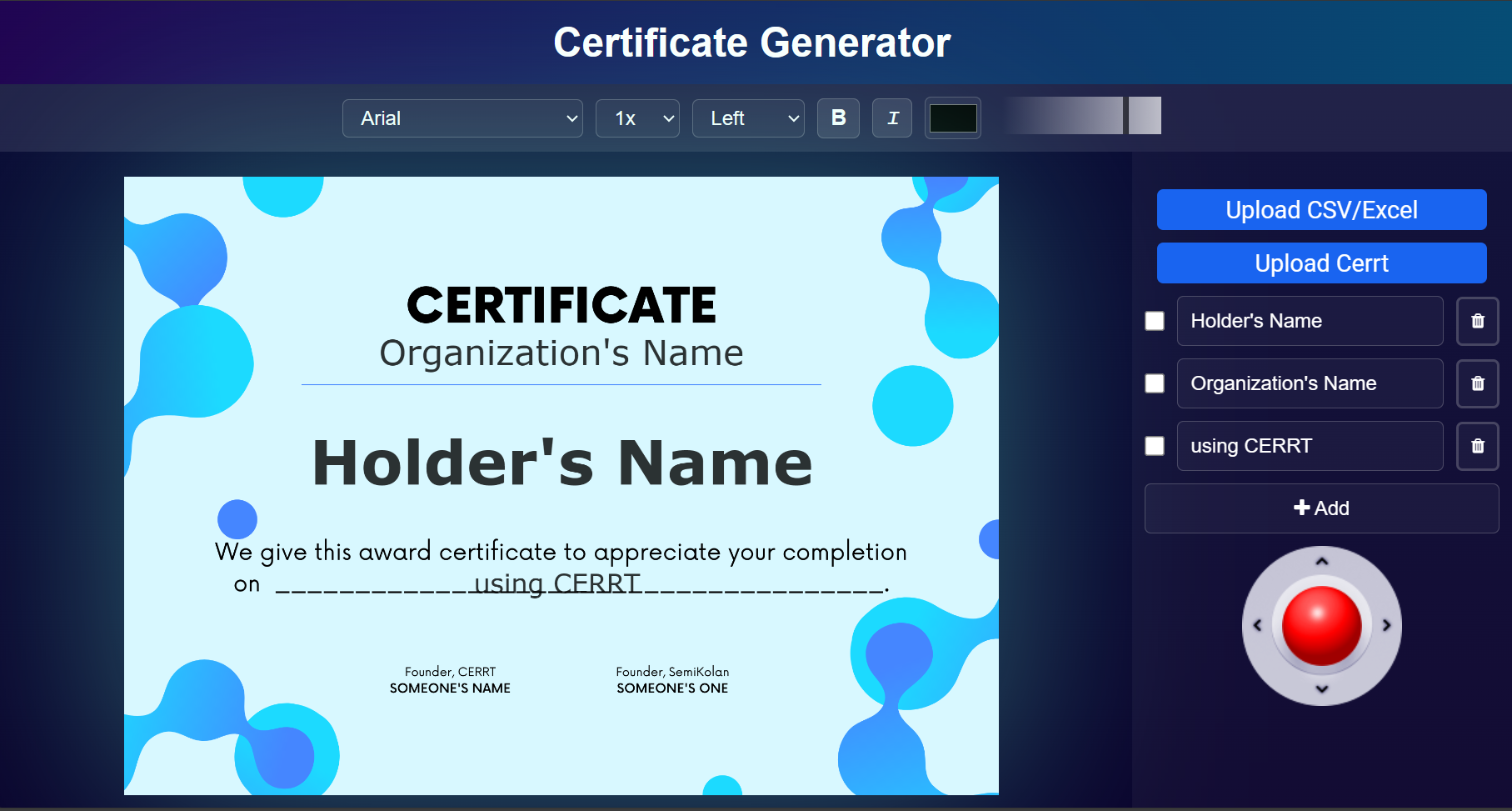Viewport: 1512px width, 811px height.
Task: Check the Organization's Name checkbox
Action: point(1155,383)
